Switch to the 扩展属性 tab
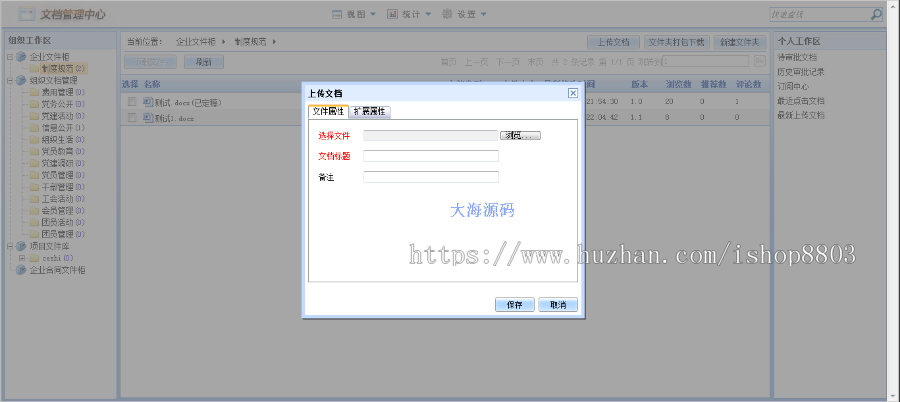 tap(370, 111)
